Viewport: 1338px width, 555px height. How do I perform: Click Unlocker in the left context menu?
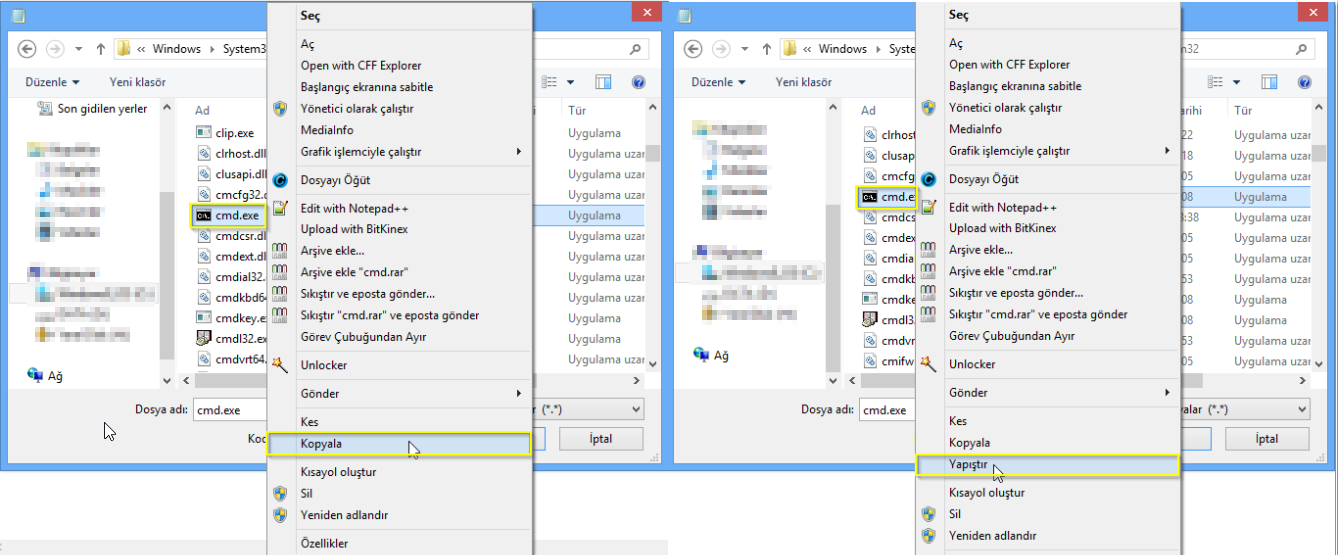pyautogui.click(x=325, y=365)
